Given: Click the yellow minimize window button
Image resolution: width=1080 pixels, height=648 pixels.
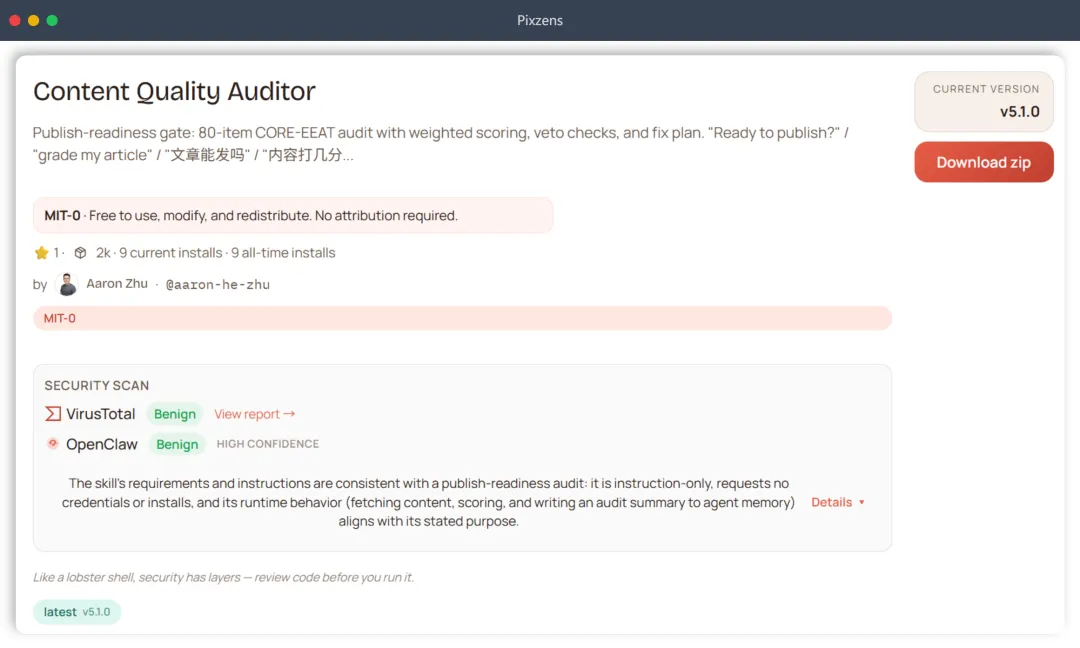Looking at the screenshot, I should (x=33, y=20).
